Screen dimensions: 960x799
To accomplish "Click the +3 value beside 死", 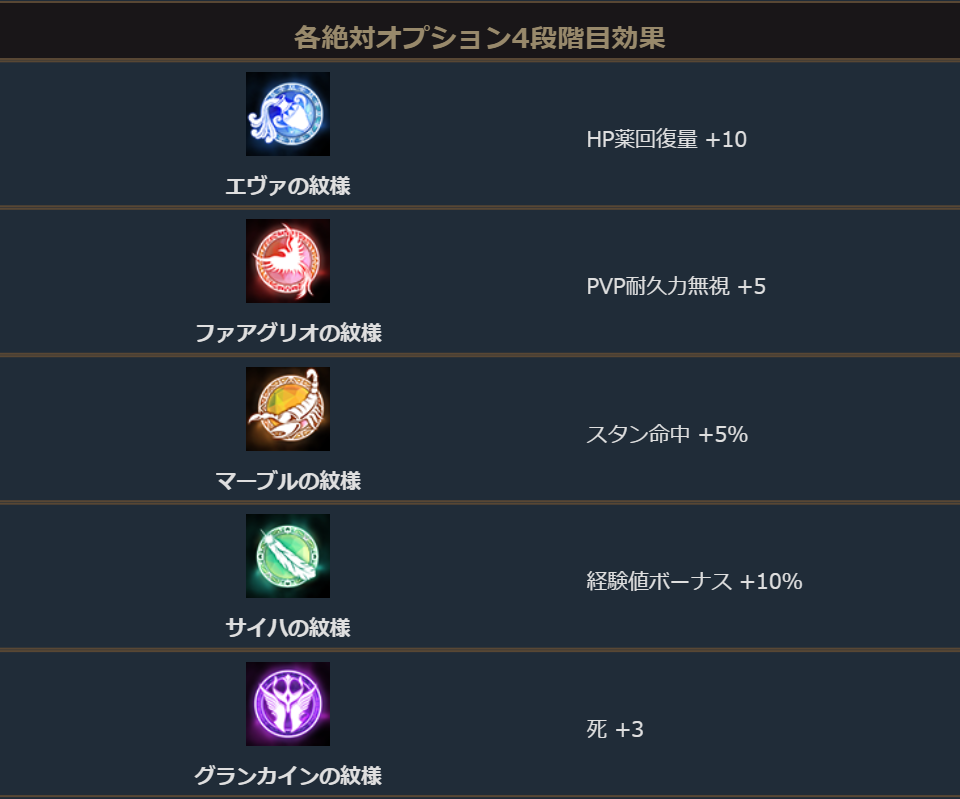I will tap(629, 730).
